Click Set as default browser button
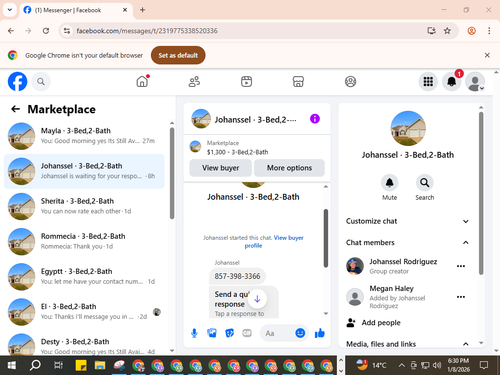The width and height of the screenshot is (500, 375). tap(178, 55)
